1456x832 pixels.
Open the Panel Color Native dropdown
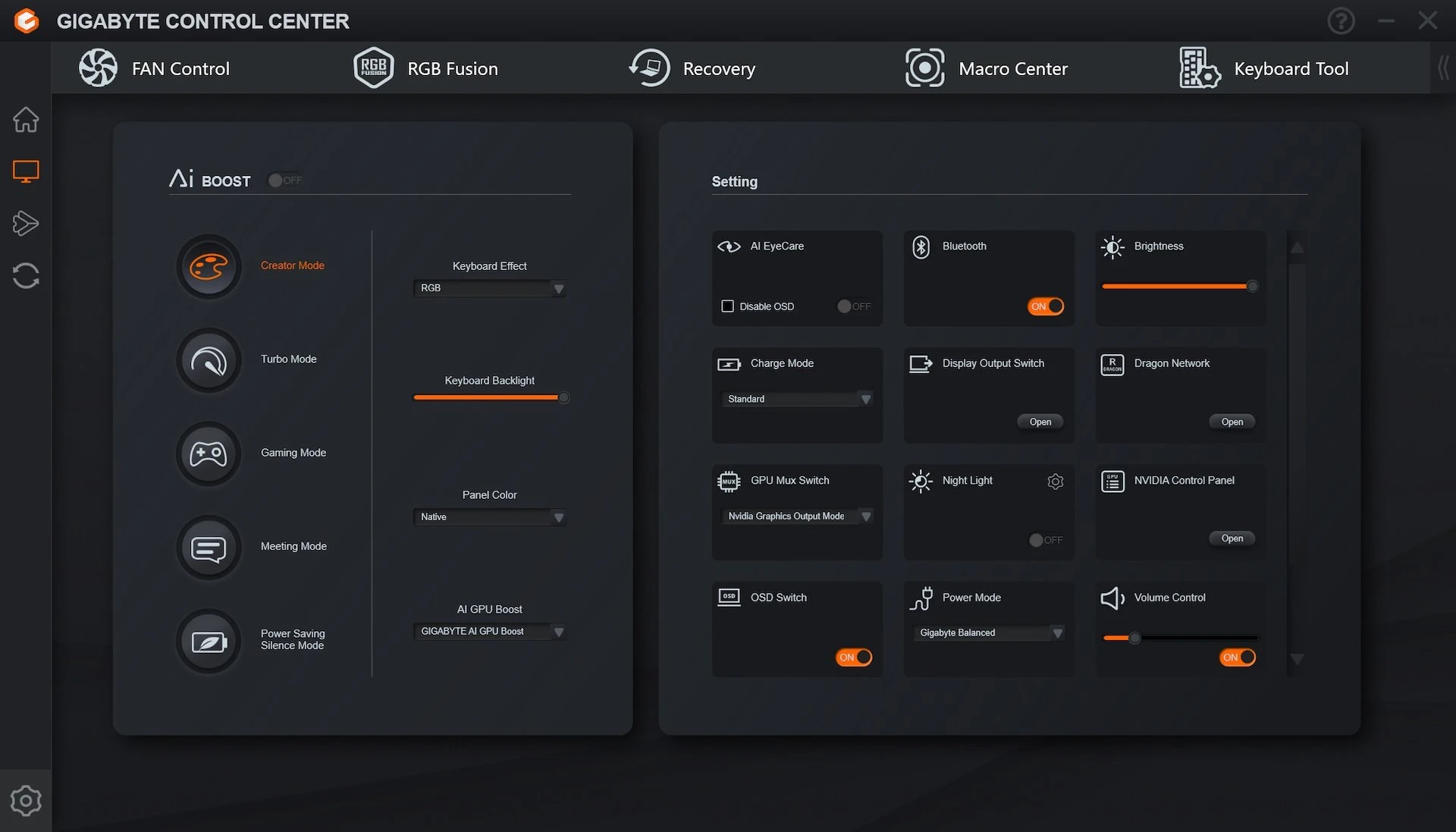click(490, 517)
